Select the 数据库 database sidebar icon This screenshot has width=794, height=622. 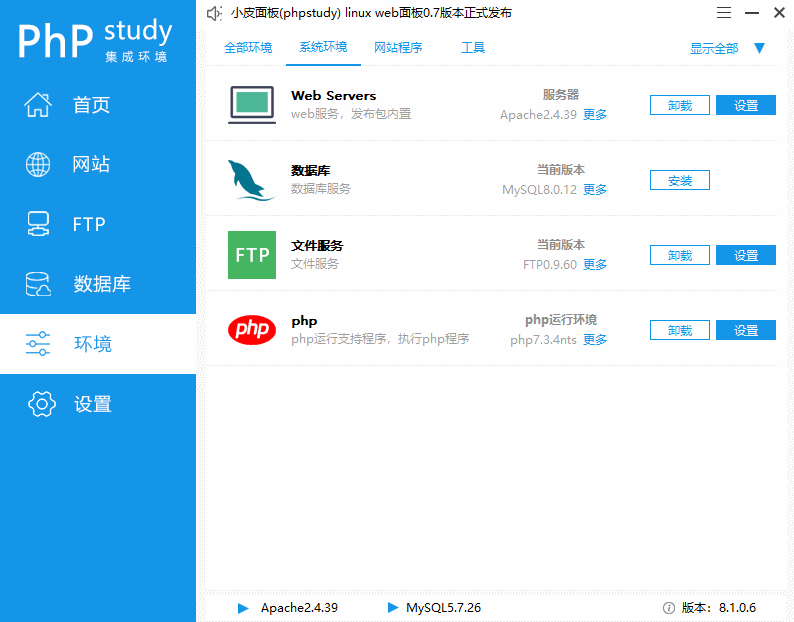click(38, 284)
